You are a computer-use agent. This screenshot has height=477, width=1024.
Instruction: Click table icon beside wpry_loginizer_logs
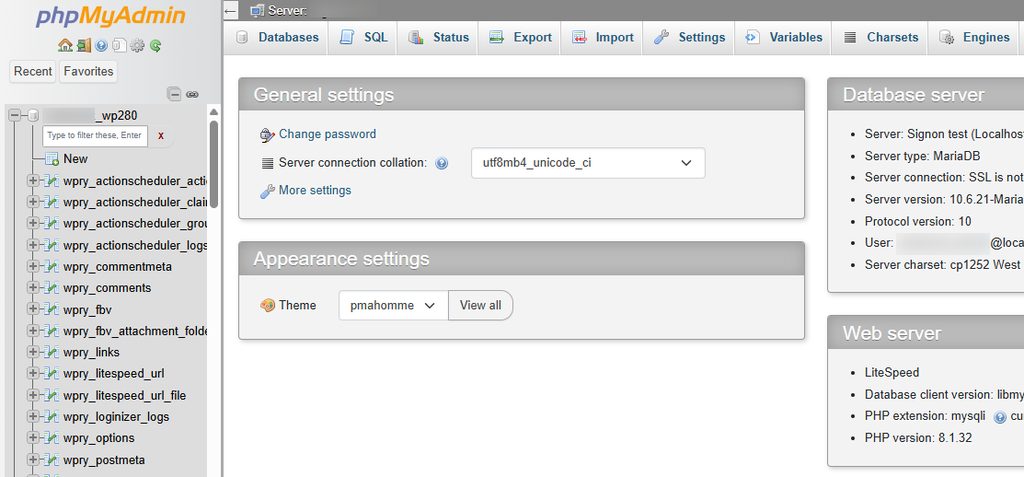point(52,417)
